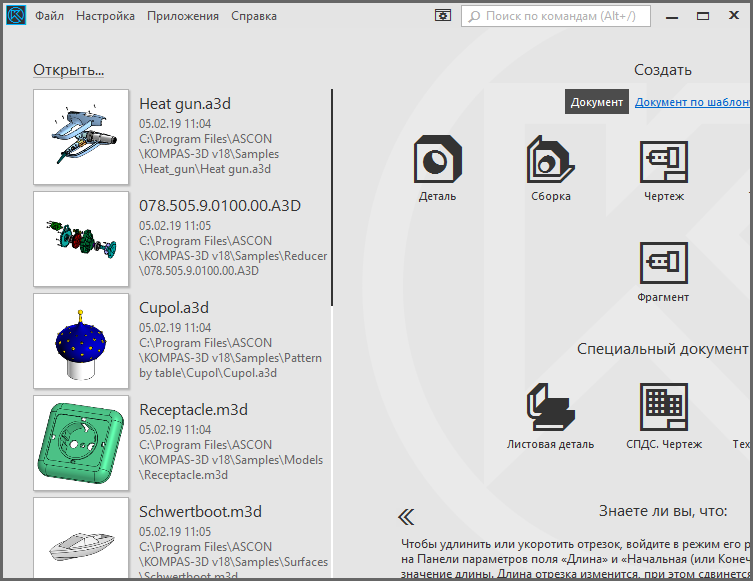Screen dimensions: 753x581
Task: Open the Cupol.a3d thumbnail
Action: point(81,341)
